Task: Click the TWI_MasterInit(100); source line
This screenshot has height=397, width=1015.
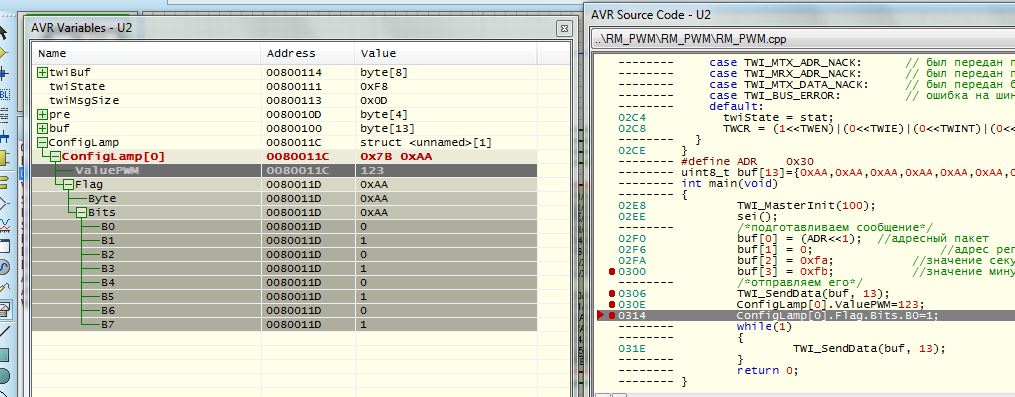Action: 806,206
